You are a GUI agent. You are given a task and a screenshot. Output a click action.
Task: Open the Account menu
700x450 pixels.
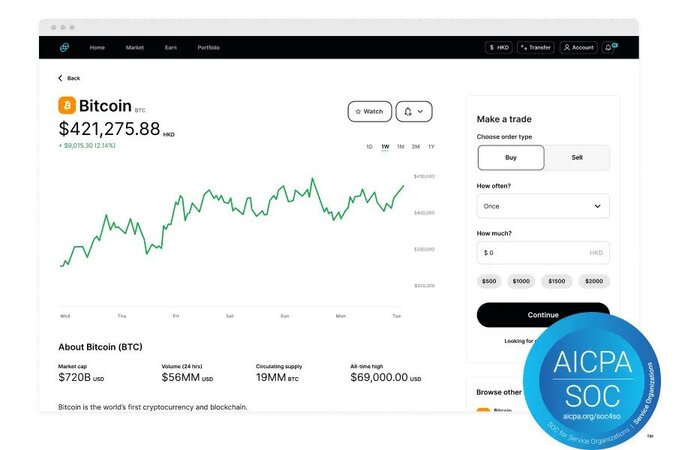tap(578, 47)
